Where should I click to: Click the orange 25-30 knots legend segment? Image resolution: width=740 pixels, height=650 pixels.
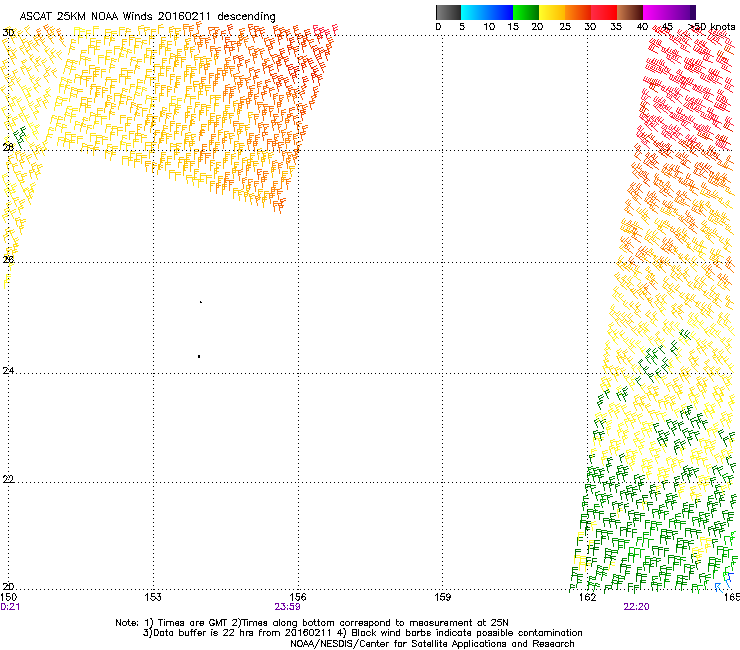[578, 12]
